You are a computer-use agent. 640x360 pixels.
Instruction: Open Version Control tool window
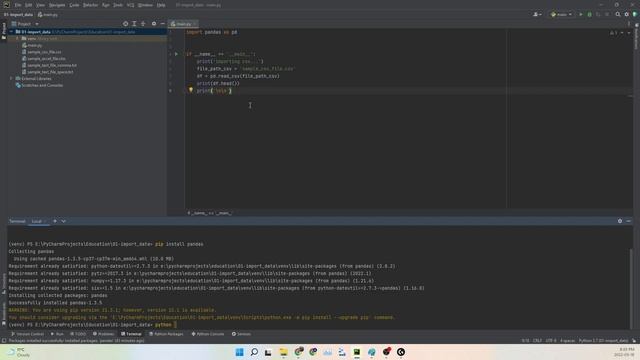click(27, 334)
